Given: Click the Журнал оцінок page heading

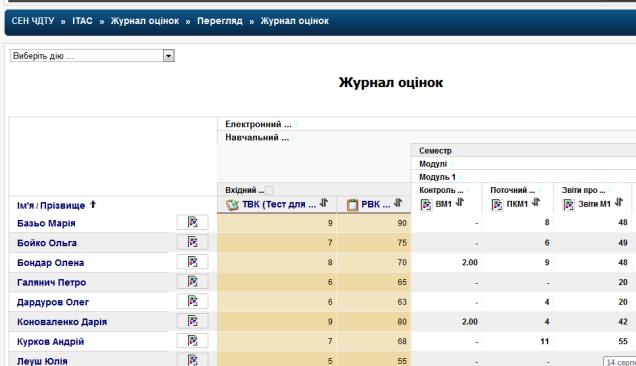Looking at the screenshot, I should click(391, 82).
